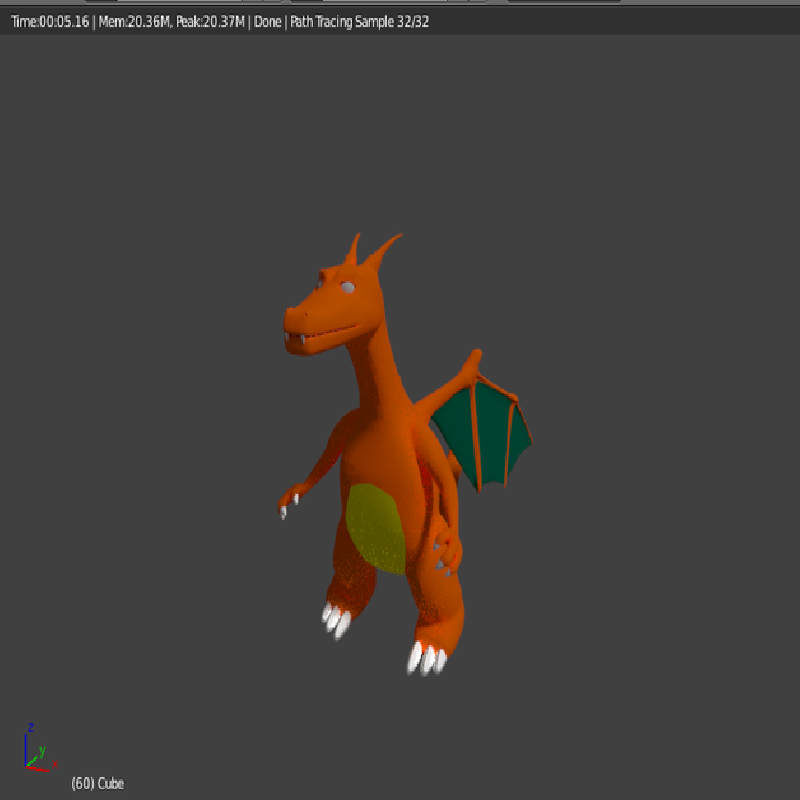Click the dragon's white eye
The height and width of the screenshot is (800, 800).
pos(347,289)
